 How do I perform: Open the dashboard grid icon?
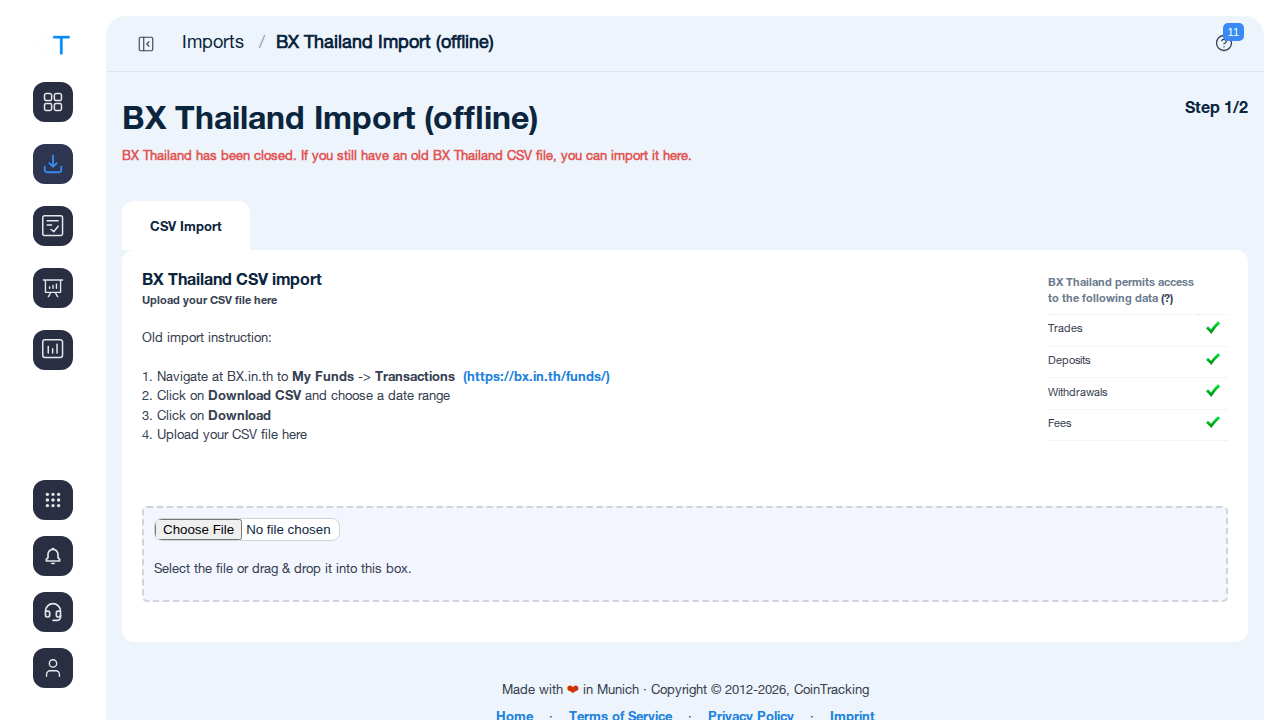click(53, 102)
